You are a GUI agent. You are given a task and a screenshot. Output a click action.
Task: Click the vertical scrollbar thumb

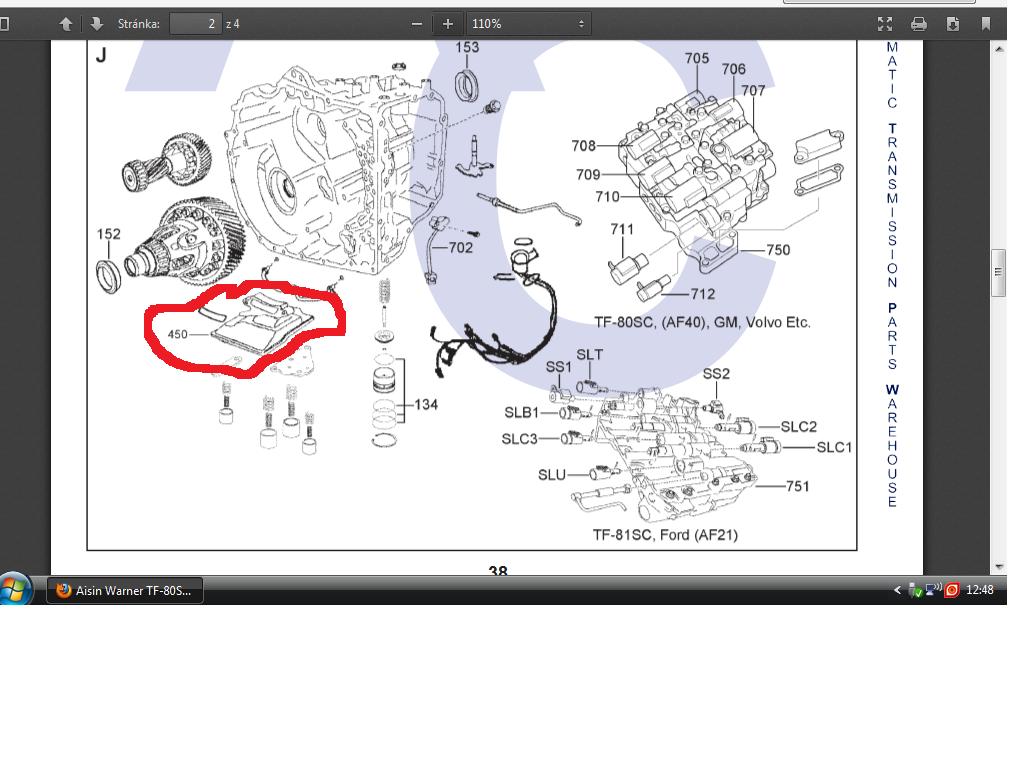click(997, 272)
